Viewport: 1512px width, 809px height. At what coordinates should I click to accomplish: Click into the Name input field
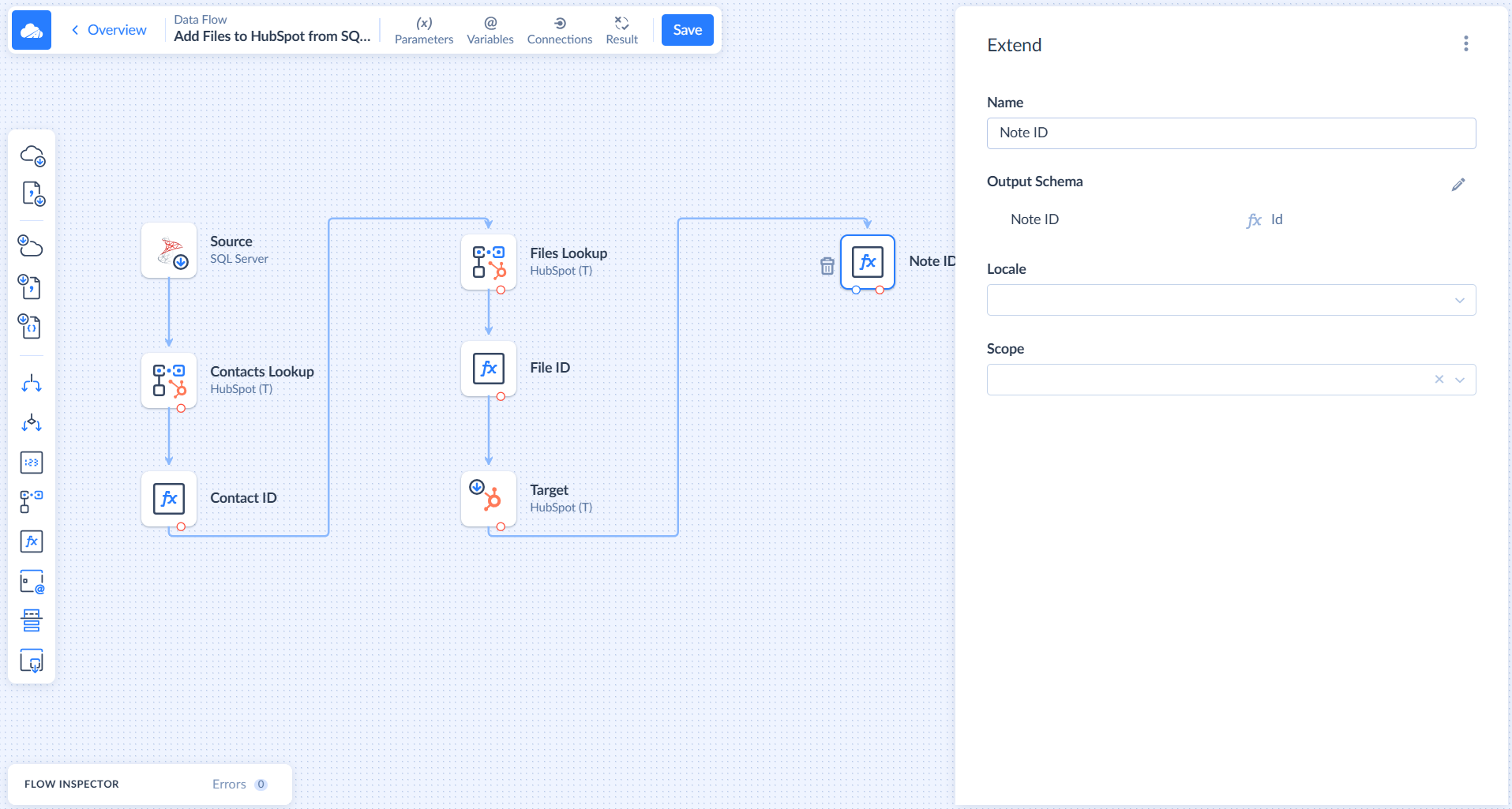pyautogui.click(x=1230, y=133)
